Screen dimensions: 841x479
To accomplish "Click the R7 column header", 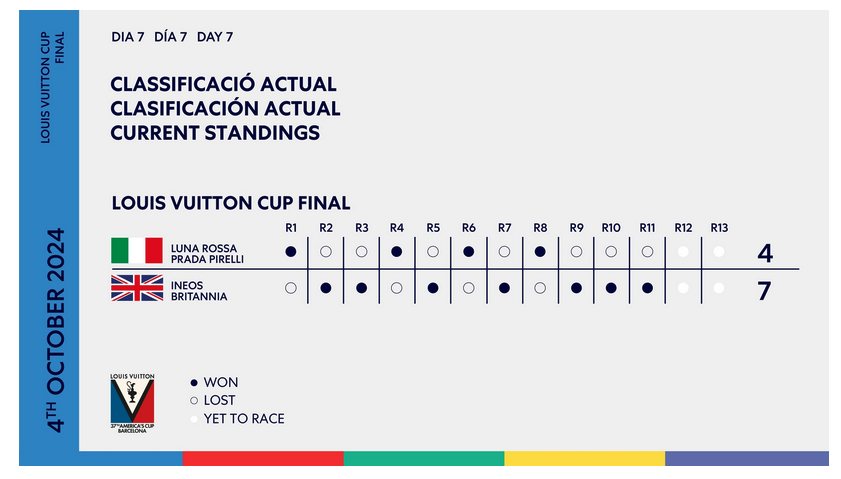I will [504, 228].
